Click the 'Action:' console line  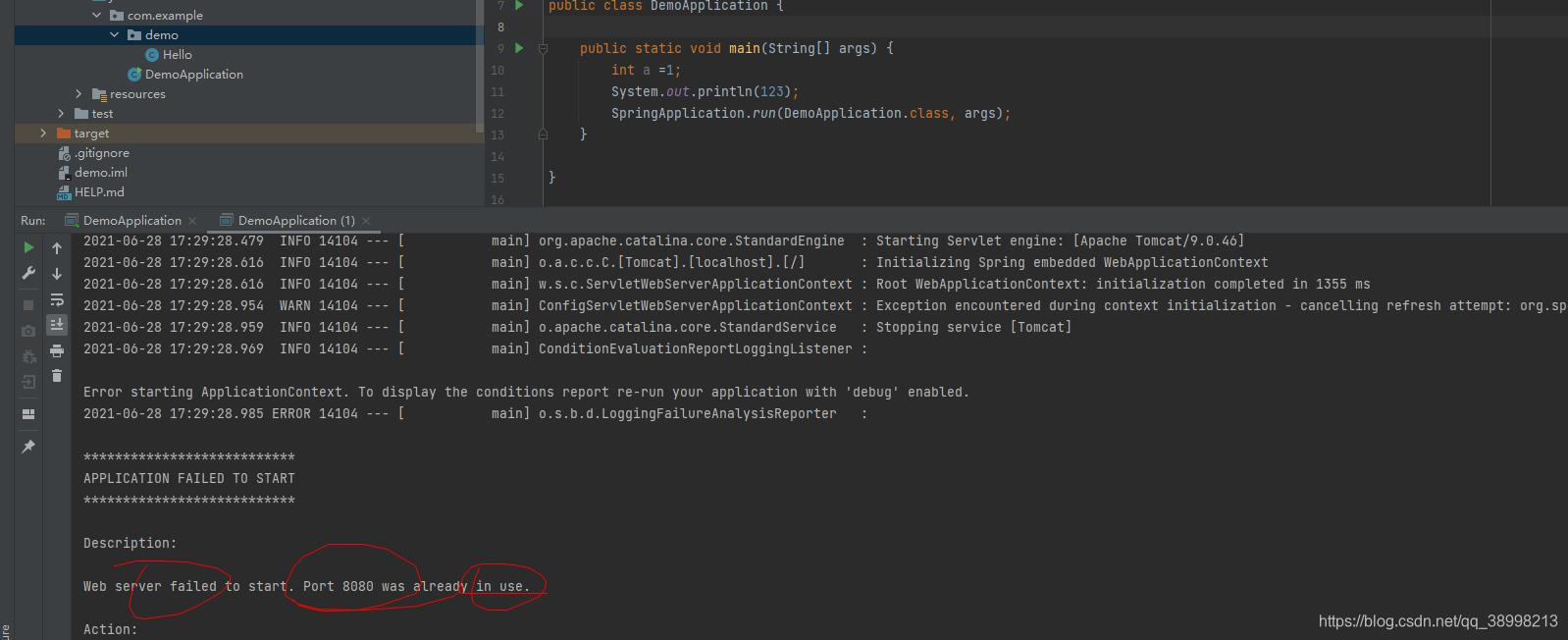tap(111, 630)
